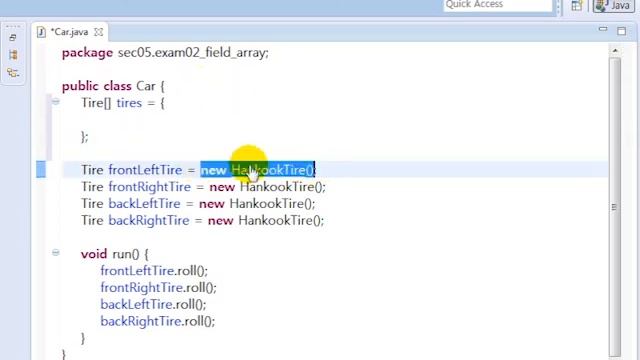
Task: Click the frontRightTire.roll(); statement
Action: coord(158,288)
